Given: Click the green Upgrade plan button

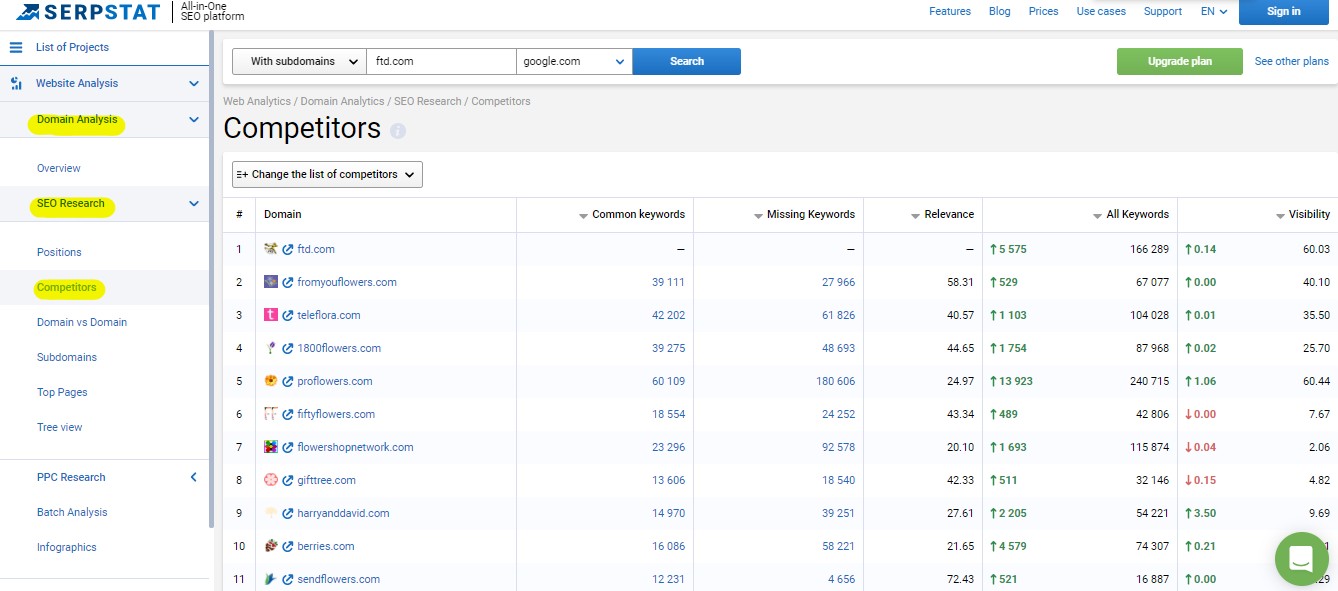Looking at the screenshot, I should click(x=1180, y=61).
